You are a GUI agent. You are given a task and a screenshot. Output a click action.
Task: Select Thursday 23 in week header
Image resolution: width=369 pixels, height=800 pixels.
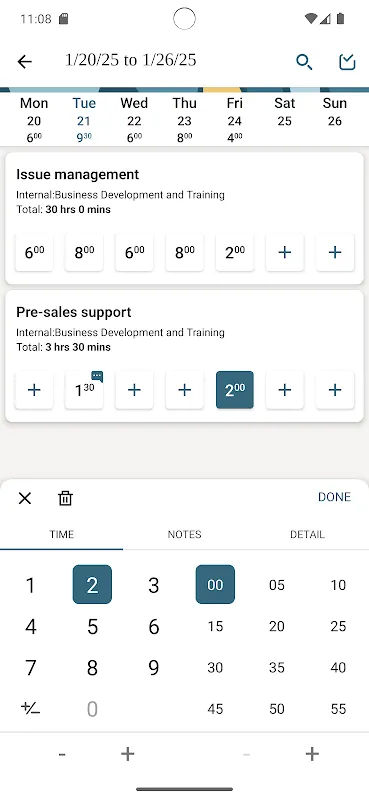point(184,120)
